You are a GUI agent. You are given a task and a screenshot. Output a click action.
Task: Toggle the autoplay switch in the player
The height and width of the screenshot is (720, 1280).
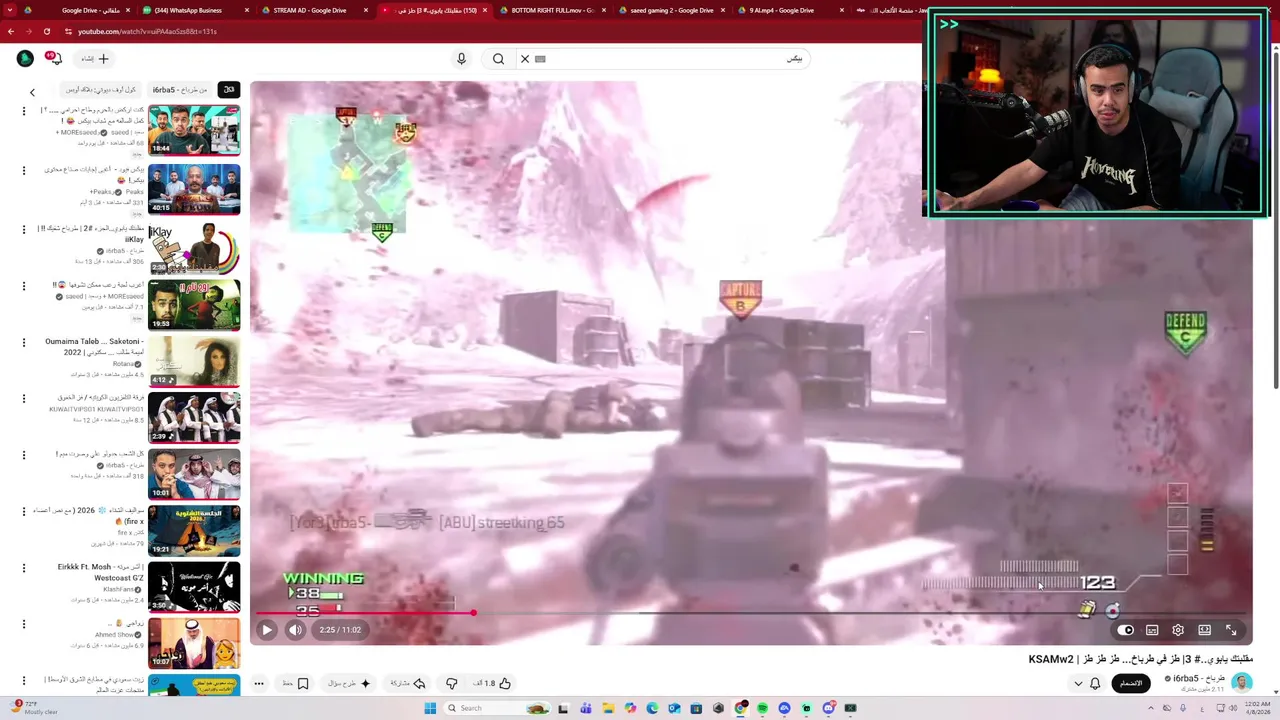1125,630
